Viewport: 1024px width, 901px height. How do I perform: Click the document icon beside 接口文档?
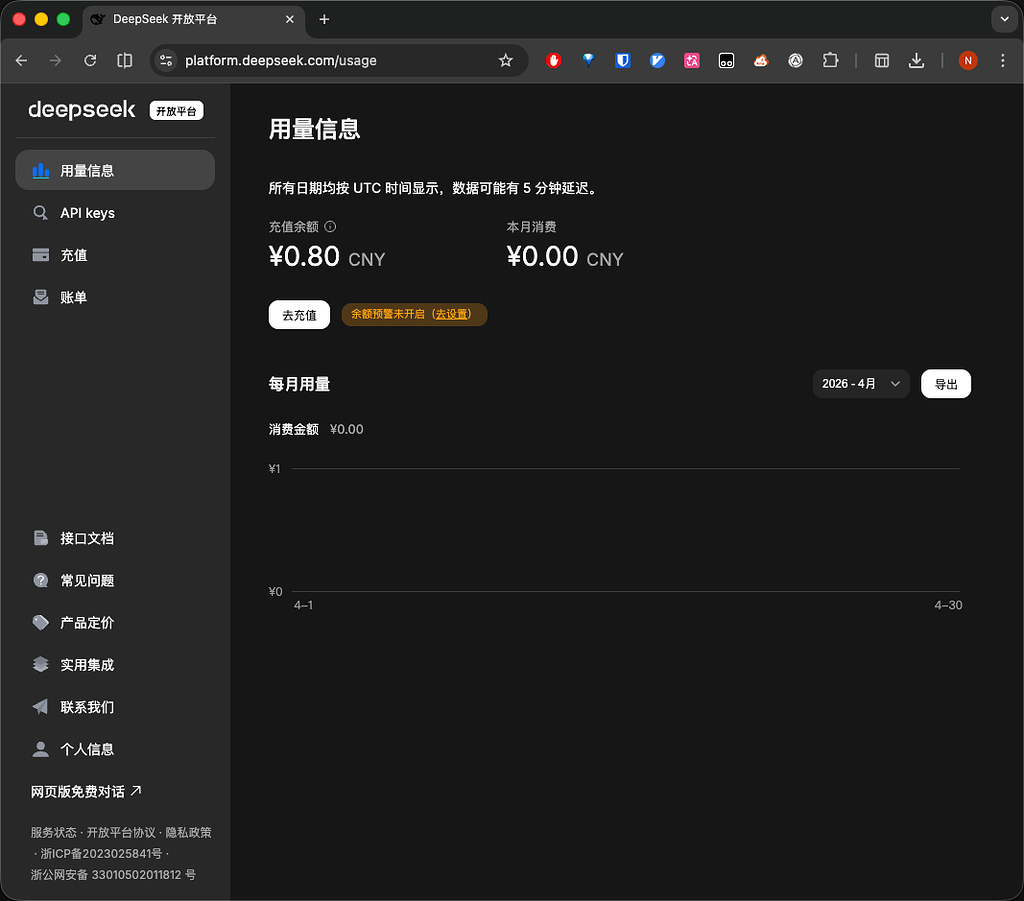coord(40,538)
